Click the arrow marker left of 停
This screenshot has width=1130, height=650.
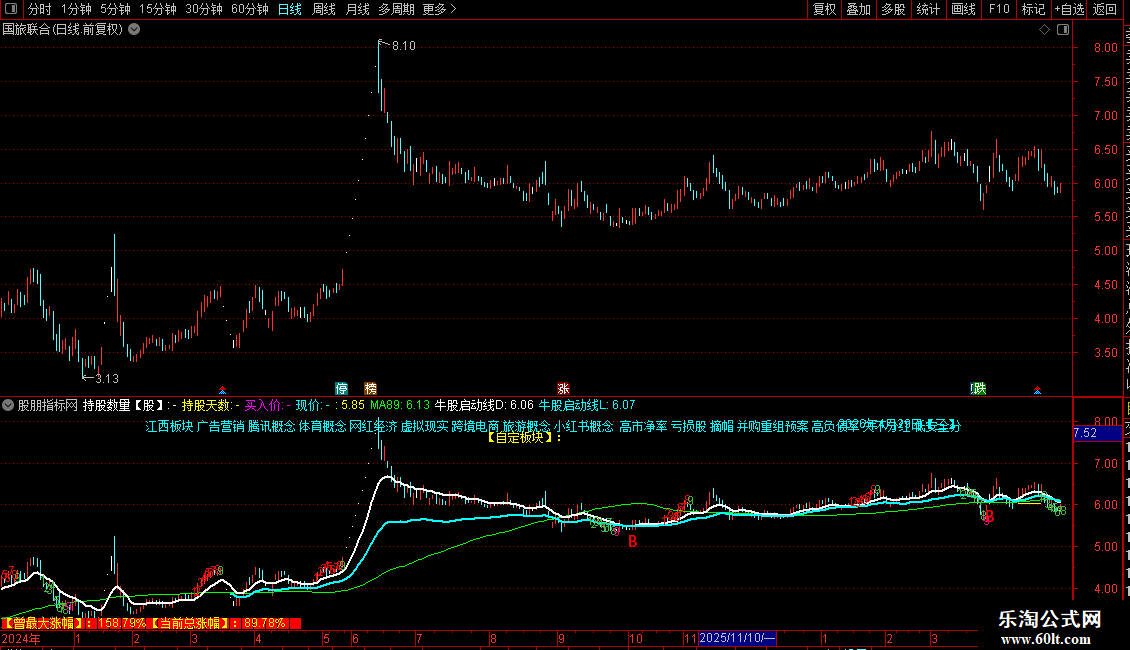(x=223, y=390)
